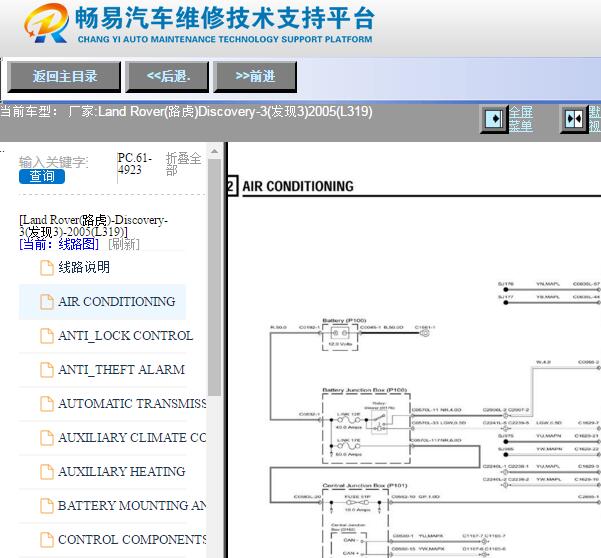Open AUTOMATIC TRANSMISSION diagram
This screenshot has height=558, width=601.
click(132, 404)
